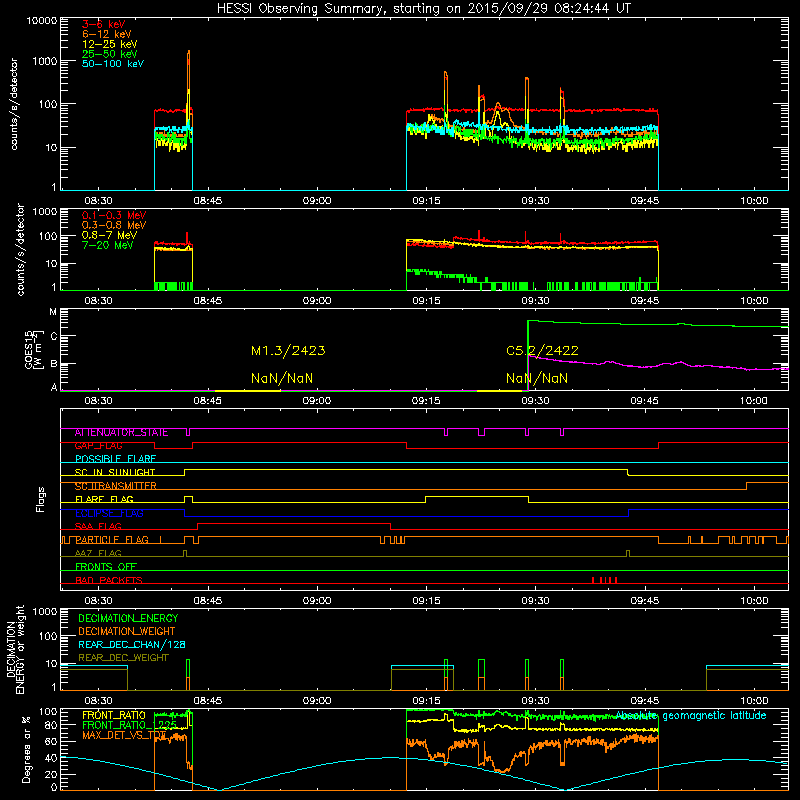Click the red BAD_PACKETS tick marks near 09:40
Screen dimensions: 800x800
(x=605, y=580)
